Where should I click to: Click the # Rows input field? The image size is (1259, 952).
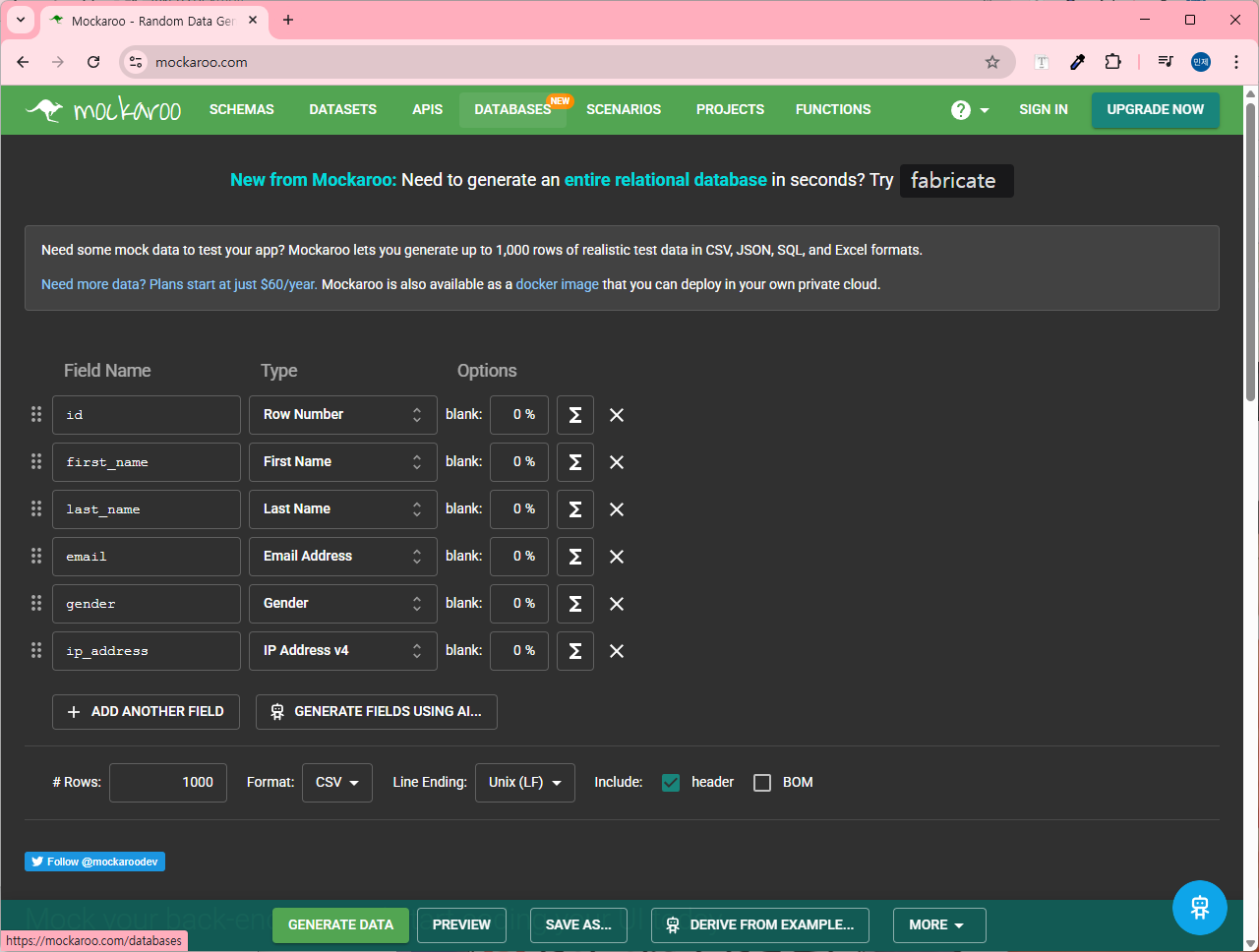(168, 783)
